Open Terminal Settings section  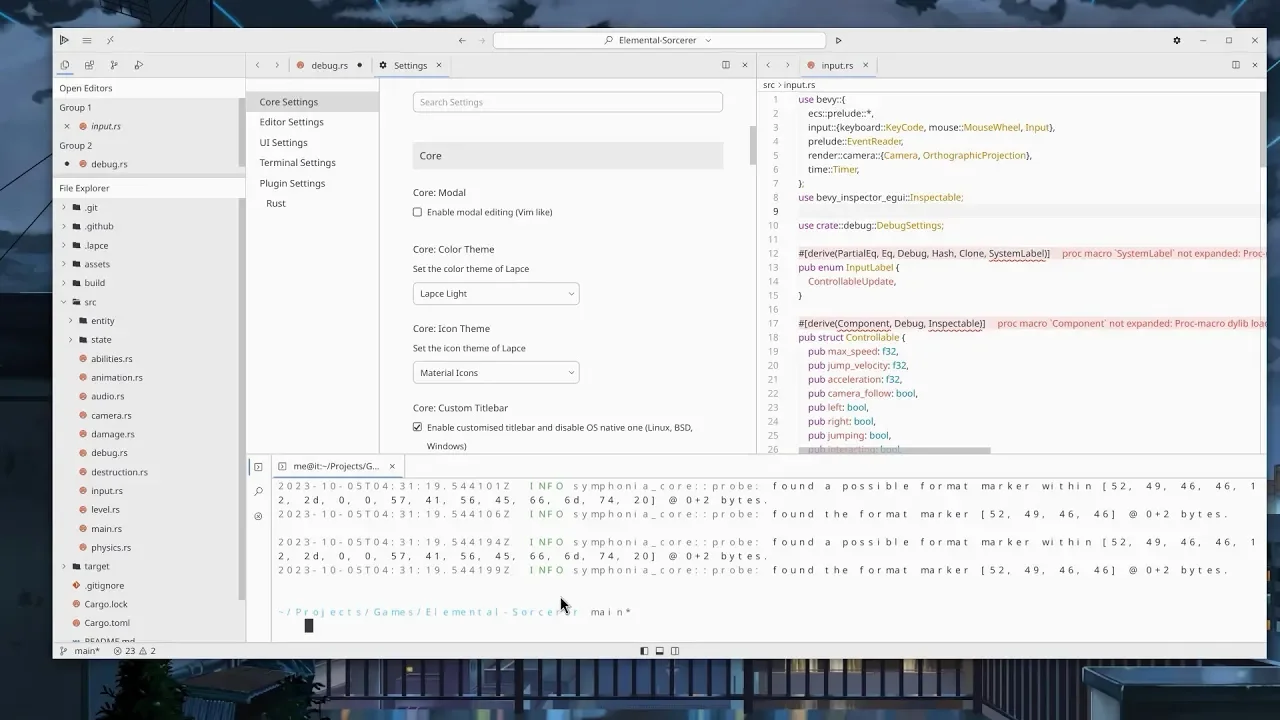[x=297, y=163]
